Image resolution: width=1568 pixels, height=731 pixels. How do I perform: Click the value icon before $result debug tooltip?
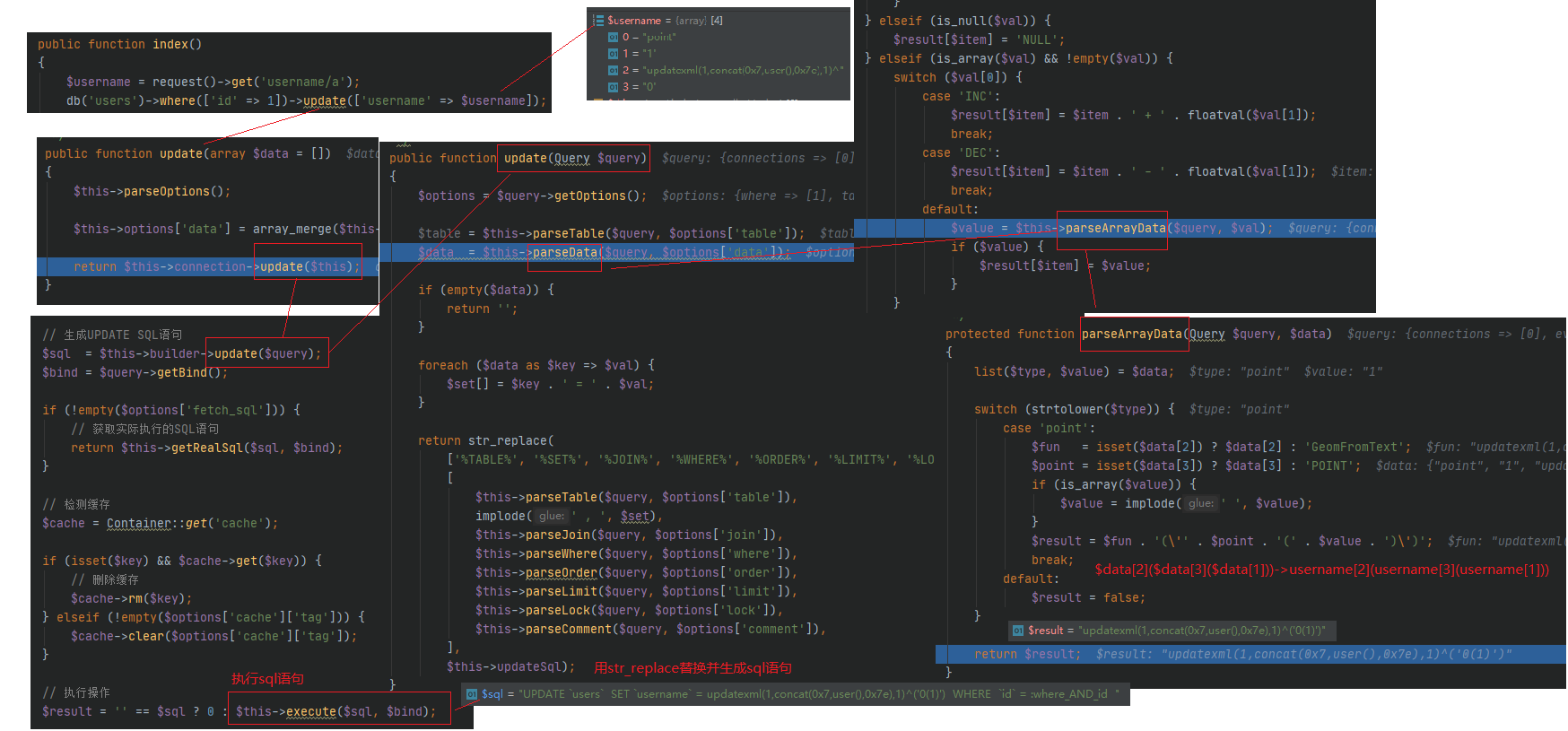(1018, 631)
